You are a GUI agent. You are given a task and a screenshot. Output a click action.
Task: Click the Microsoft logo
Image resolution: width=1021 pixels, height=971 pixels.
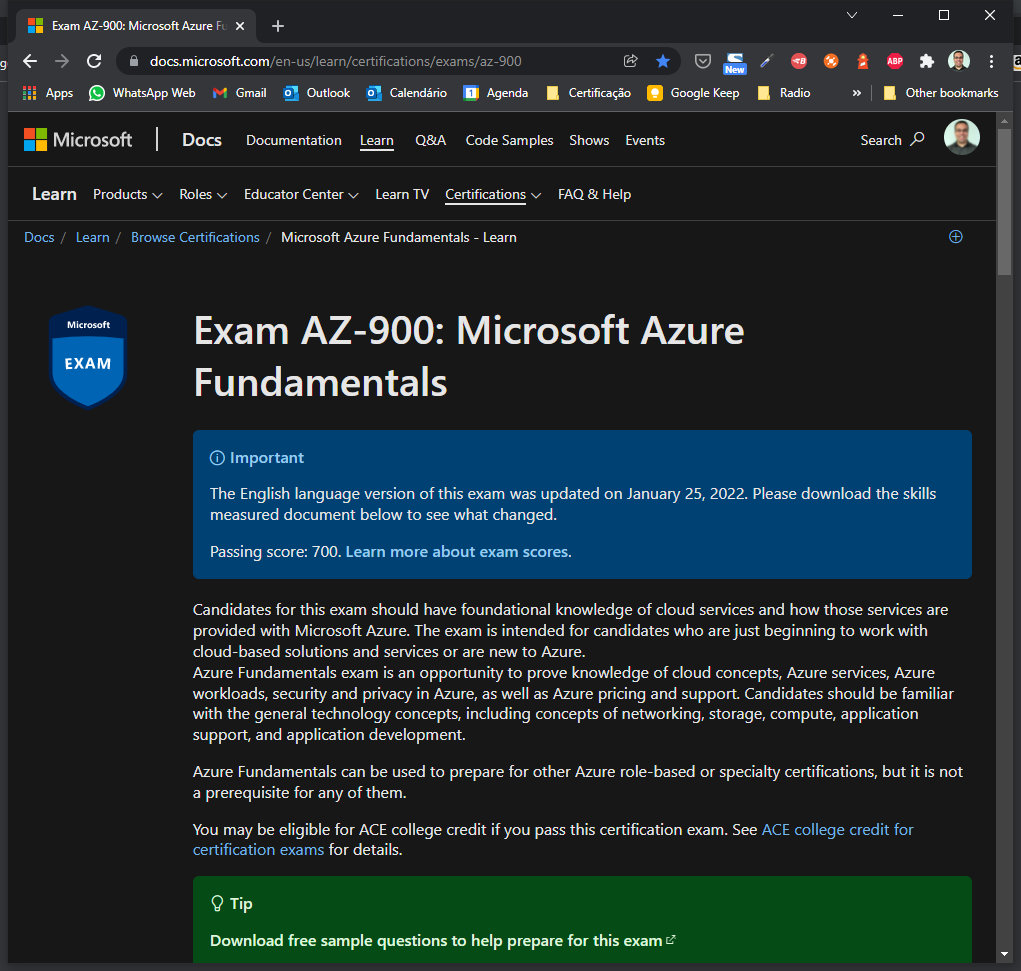(x=78, y=139)
